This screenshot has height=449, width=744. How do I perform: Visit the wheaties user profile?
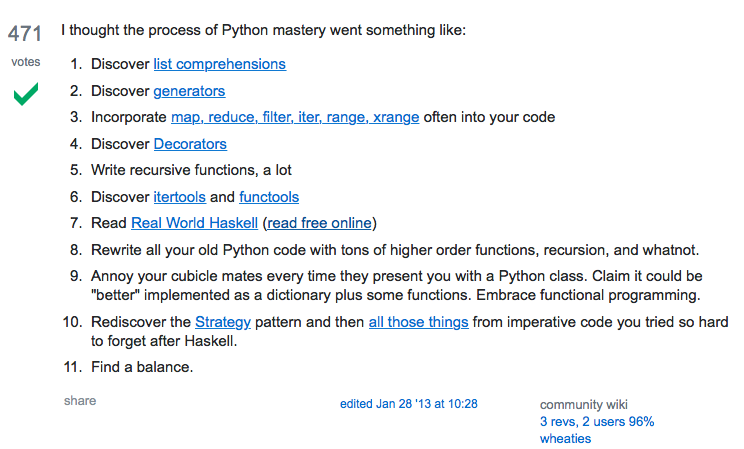coord(565,438)
